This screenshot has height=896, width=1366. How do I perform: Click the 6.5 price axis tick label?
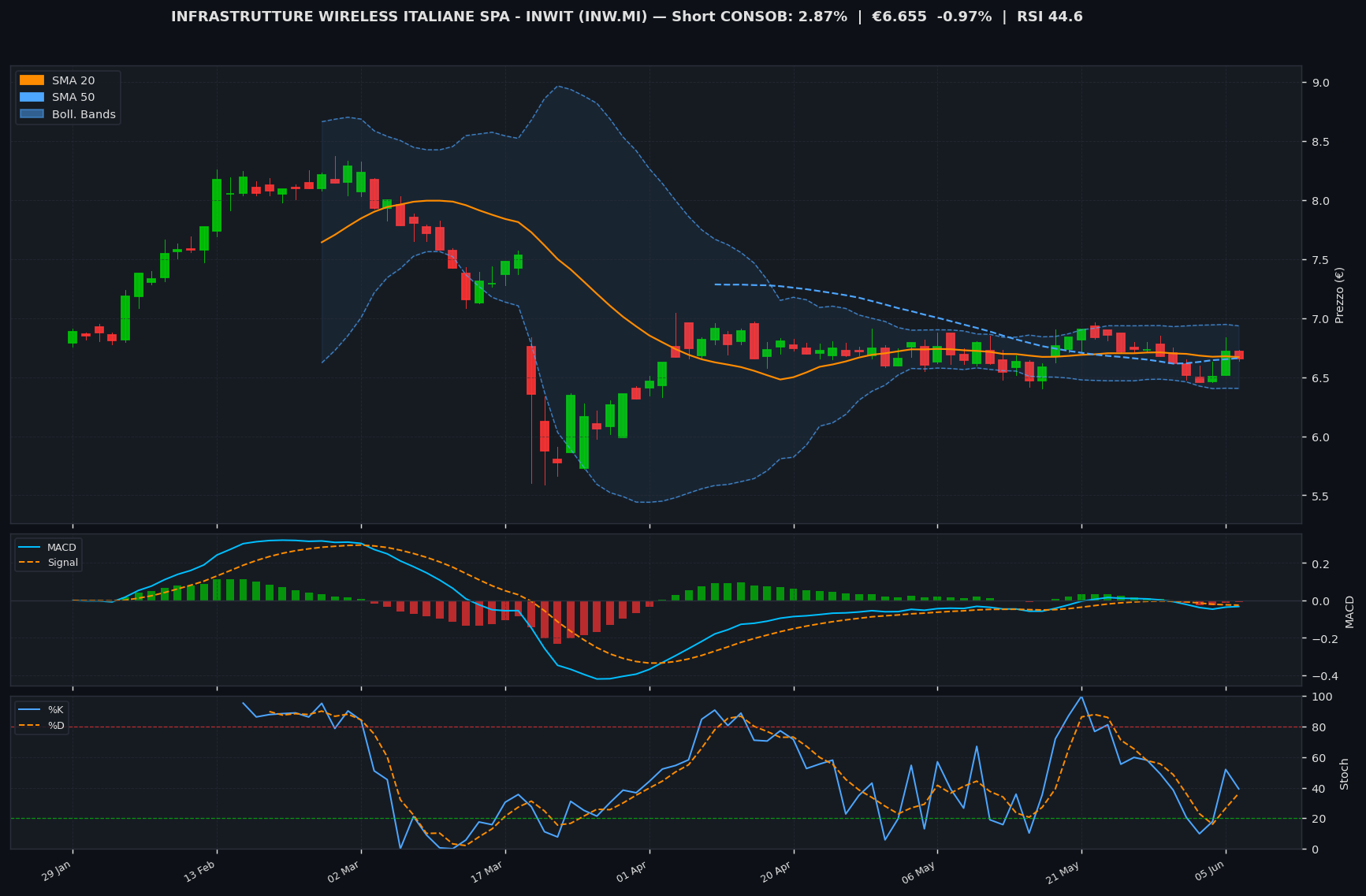pos(1321,378)
